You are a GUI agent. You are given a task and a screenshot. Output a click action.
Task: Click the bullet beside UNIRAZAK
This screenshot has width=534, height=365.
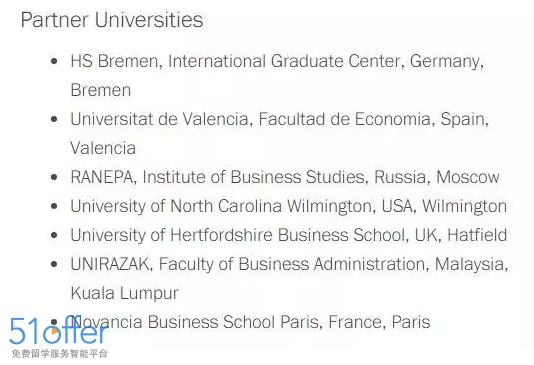coord(54,264)
